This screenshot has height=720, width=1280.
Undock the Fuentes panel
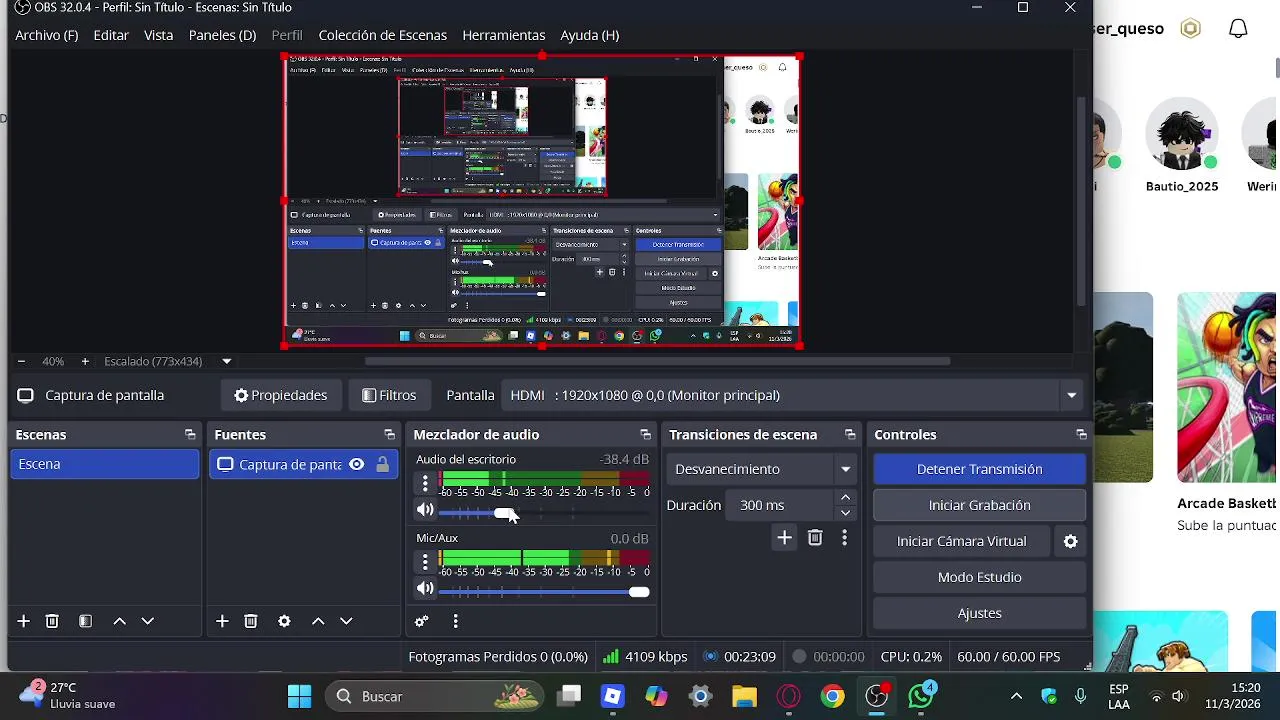389,435
